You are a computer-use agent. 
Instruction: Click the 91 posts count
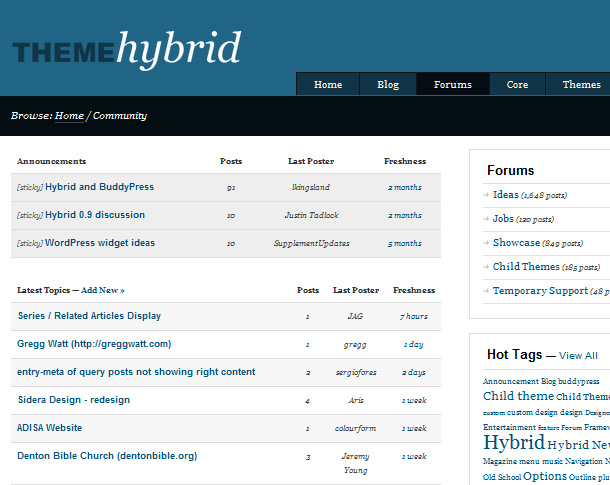pyautogui.click(x=231, y=187)
